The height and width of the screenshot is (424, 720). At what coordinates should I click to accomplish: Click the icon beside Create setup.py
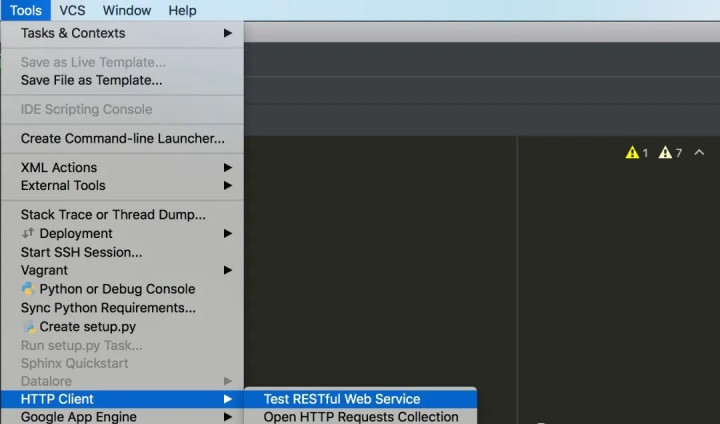[x=29, y=327]
